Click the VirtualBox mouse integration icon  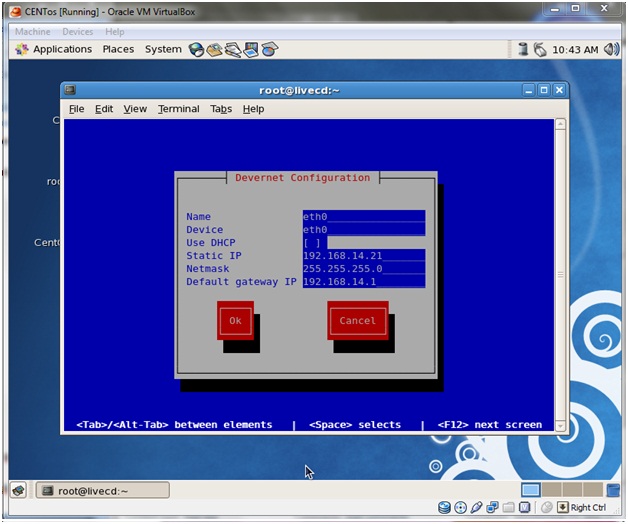coord(547,508)
